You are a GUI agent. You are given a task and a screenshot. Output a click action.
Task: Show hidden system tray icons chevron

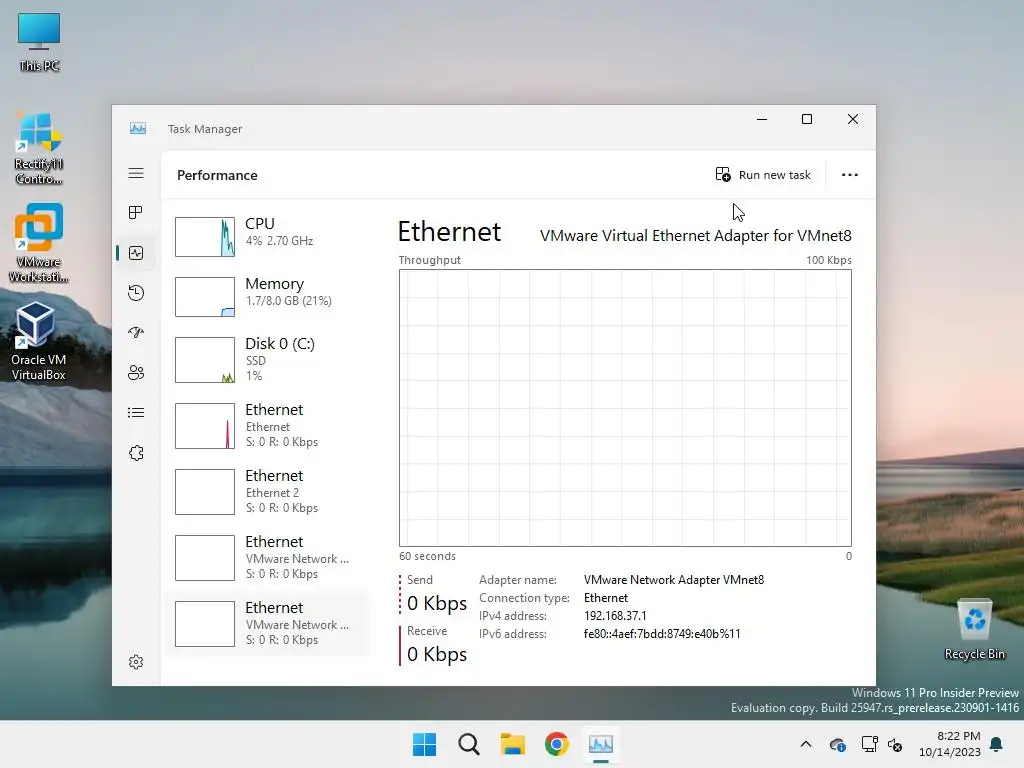pyautogui.click(x=806, y=744)
